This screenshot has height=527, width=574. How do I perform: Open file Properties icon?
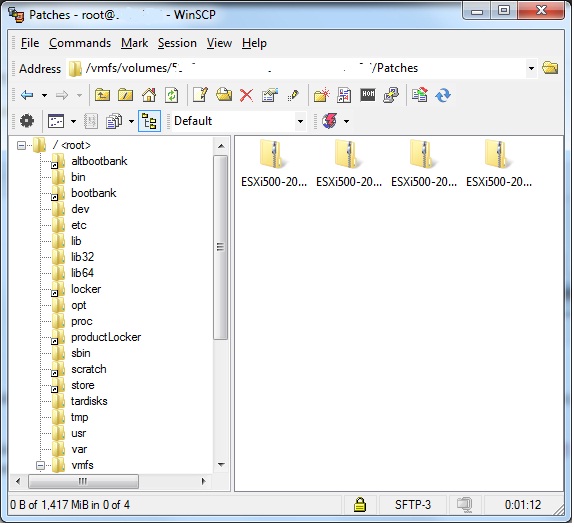(269, 95)
